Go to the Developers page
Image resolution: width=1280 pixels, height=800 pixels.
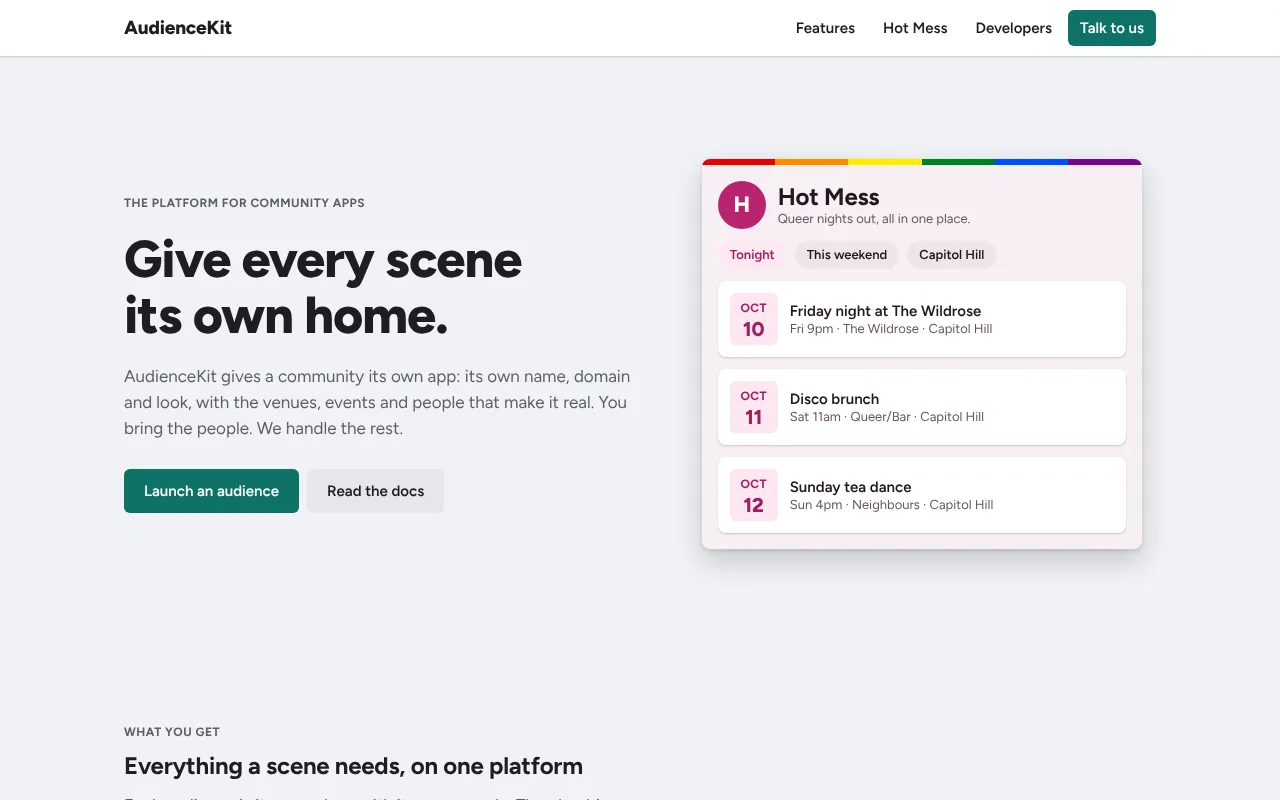(x=1013, y=28)
